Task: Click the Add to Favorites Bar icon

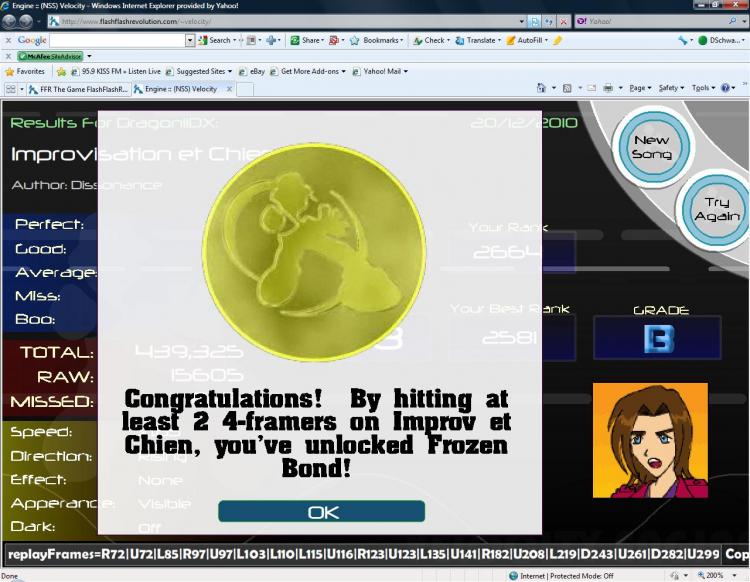Action: pos(61,72)
